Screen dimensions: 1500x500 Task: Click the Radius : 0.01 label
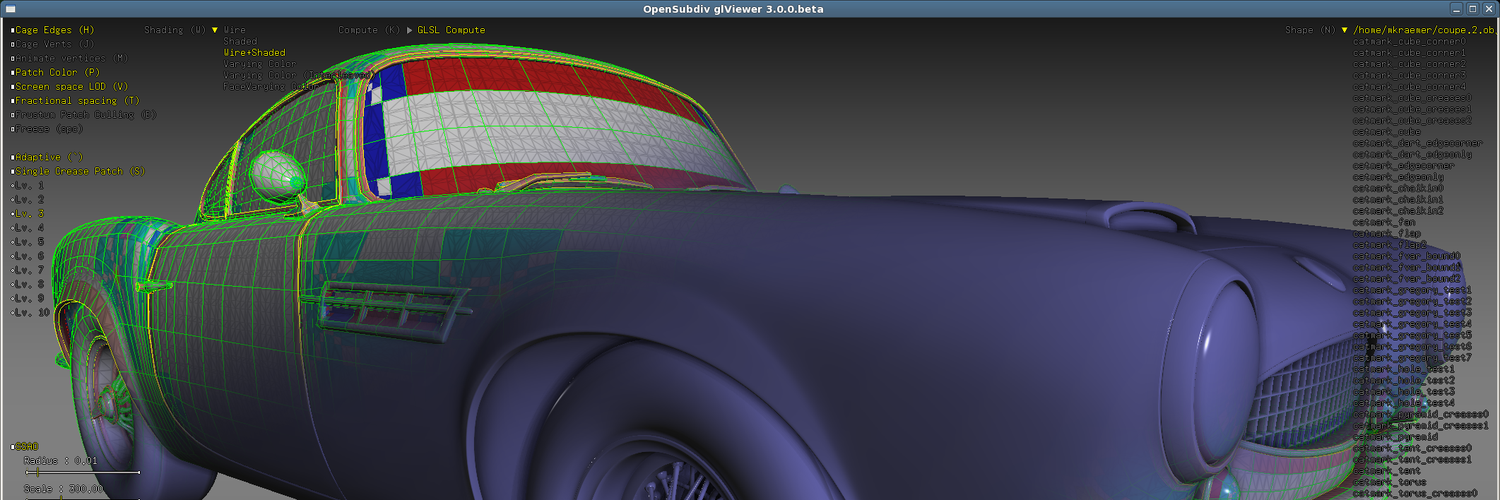tap(61, 460)
